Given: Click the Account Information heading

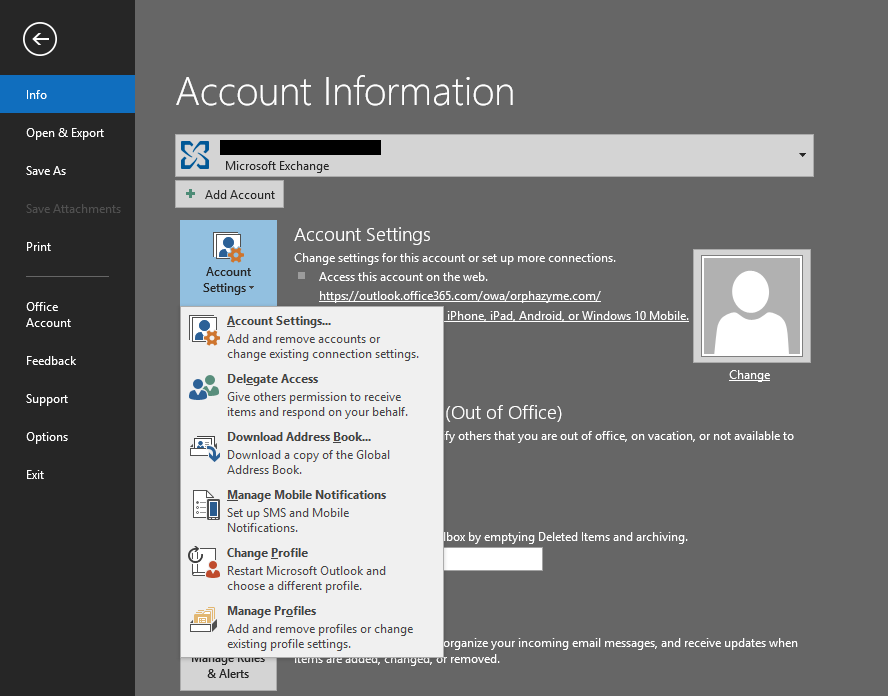Looking at the screenshot, I should (x=345, y=91).
